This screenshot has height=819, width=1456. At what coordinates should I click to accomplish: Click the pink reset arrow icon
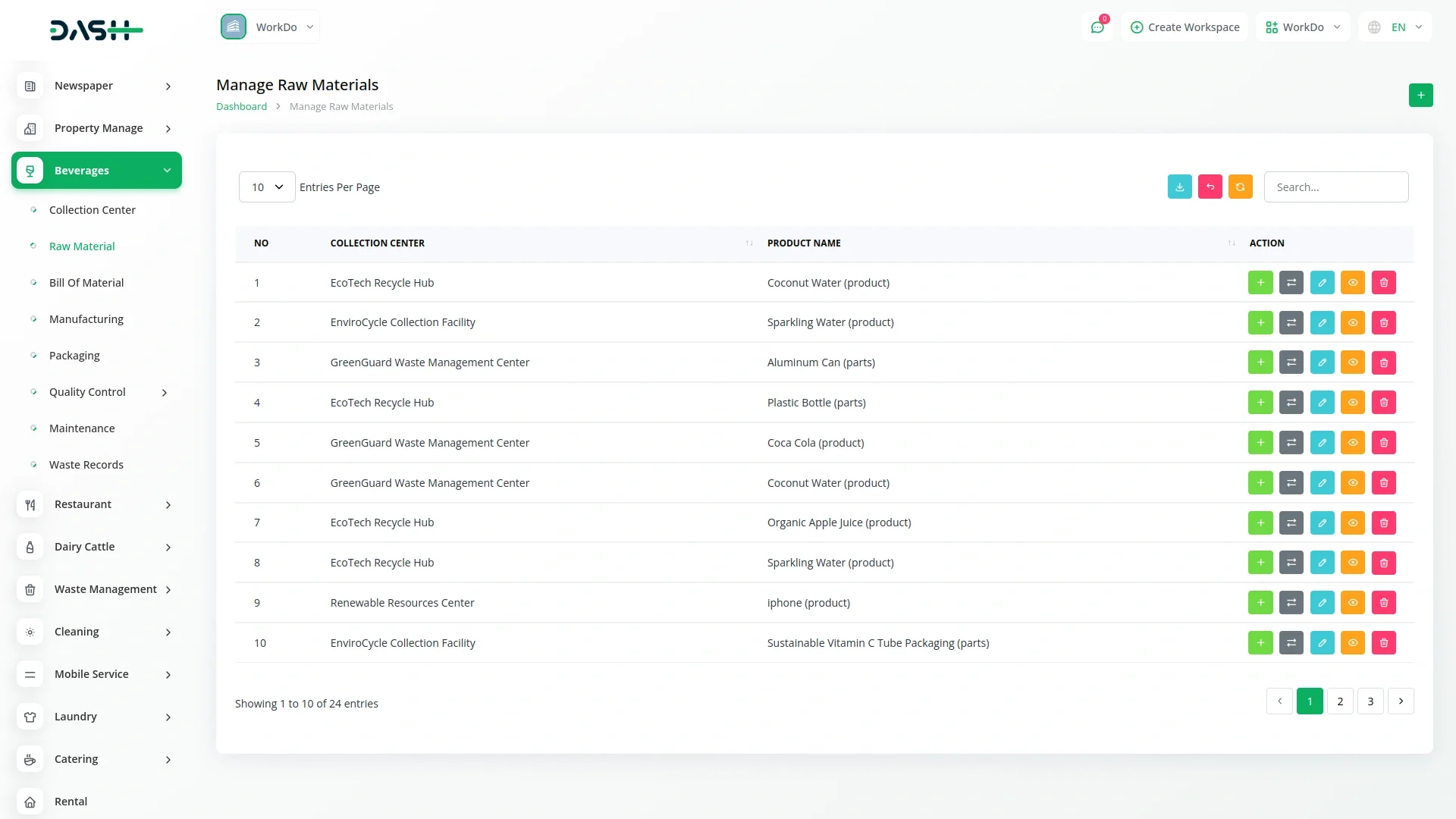pyautogui.click(x=1210, y=187)
